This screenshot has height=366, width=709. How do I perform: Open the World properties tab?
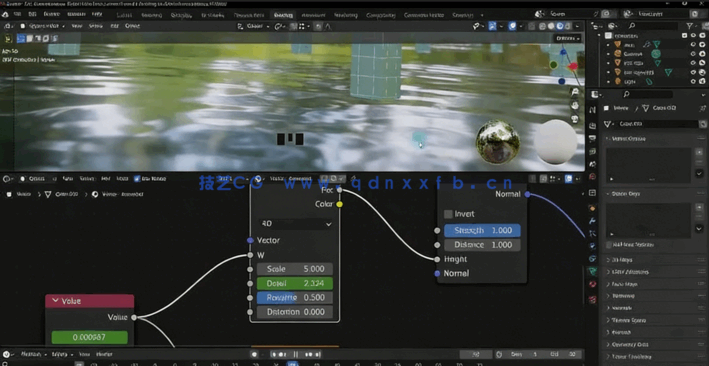click(x=593, y=176)
